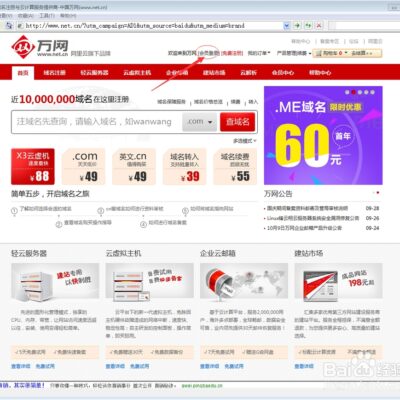The height and width of the screenshot is (400, 400).
Task: Open the 会员中心 navigation tab
Action: (283, 73)
